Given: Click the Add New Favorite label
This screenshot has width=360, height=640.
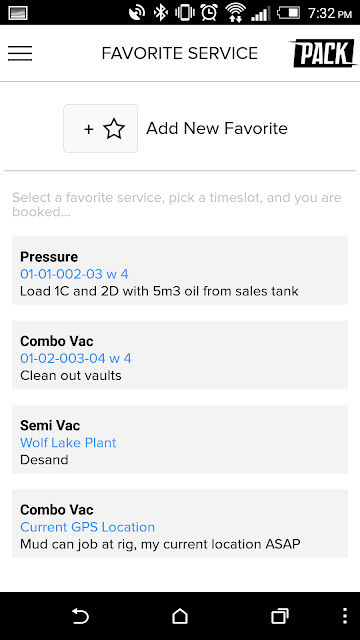Looking at the screenshot, I should pyautogui.click(x=217, y=129).
